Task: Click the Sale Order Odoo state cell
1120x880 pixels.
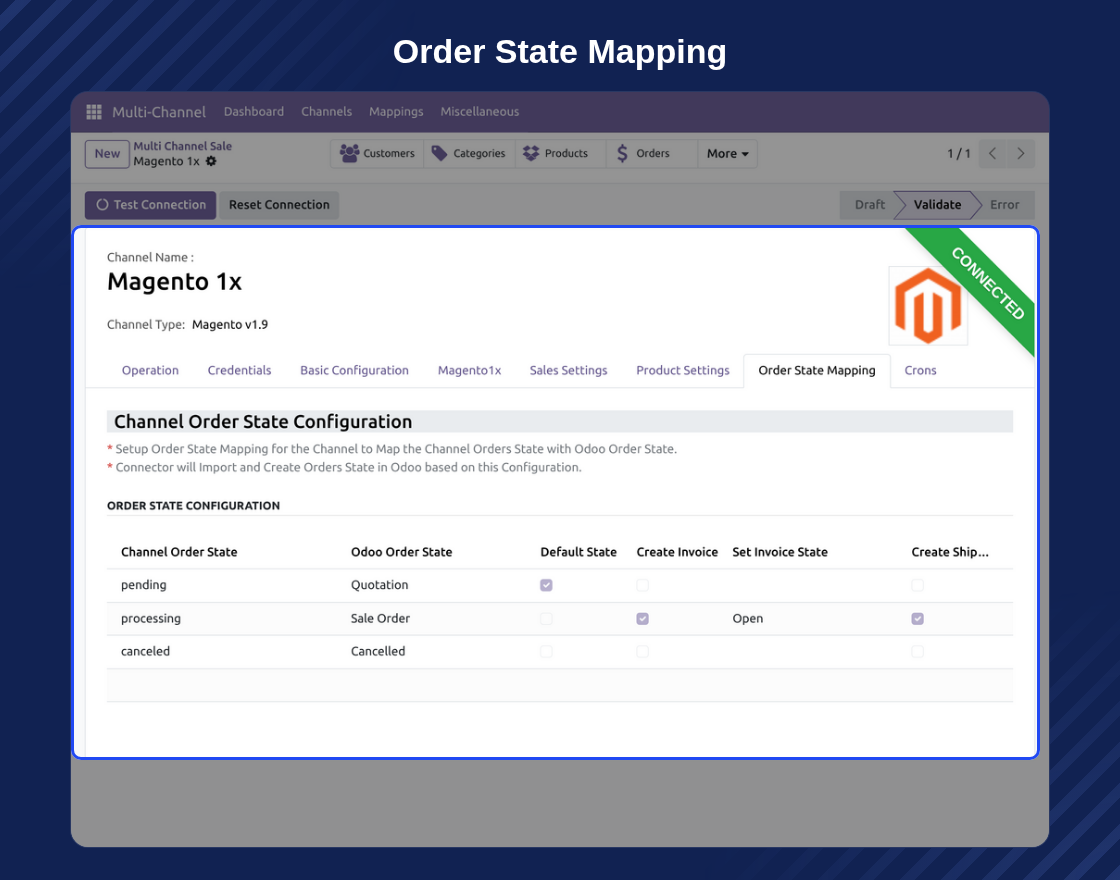Action: [380, 619]
